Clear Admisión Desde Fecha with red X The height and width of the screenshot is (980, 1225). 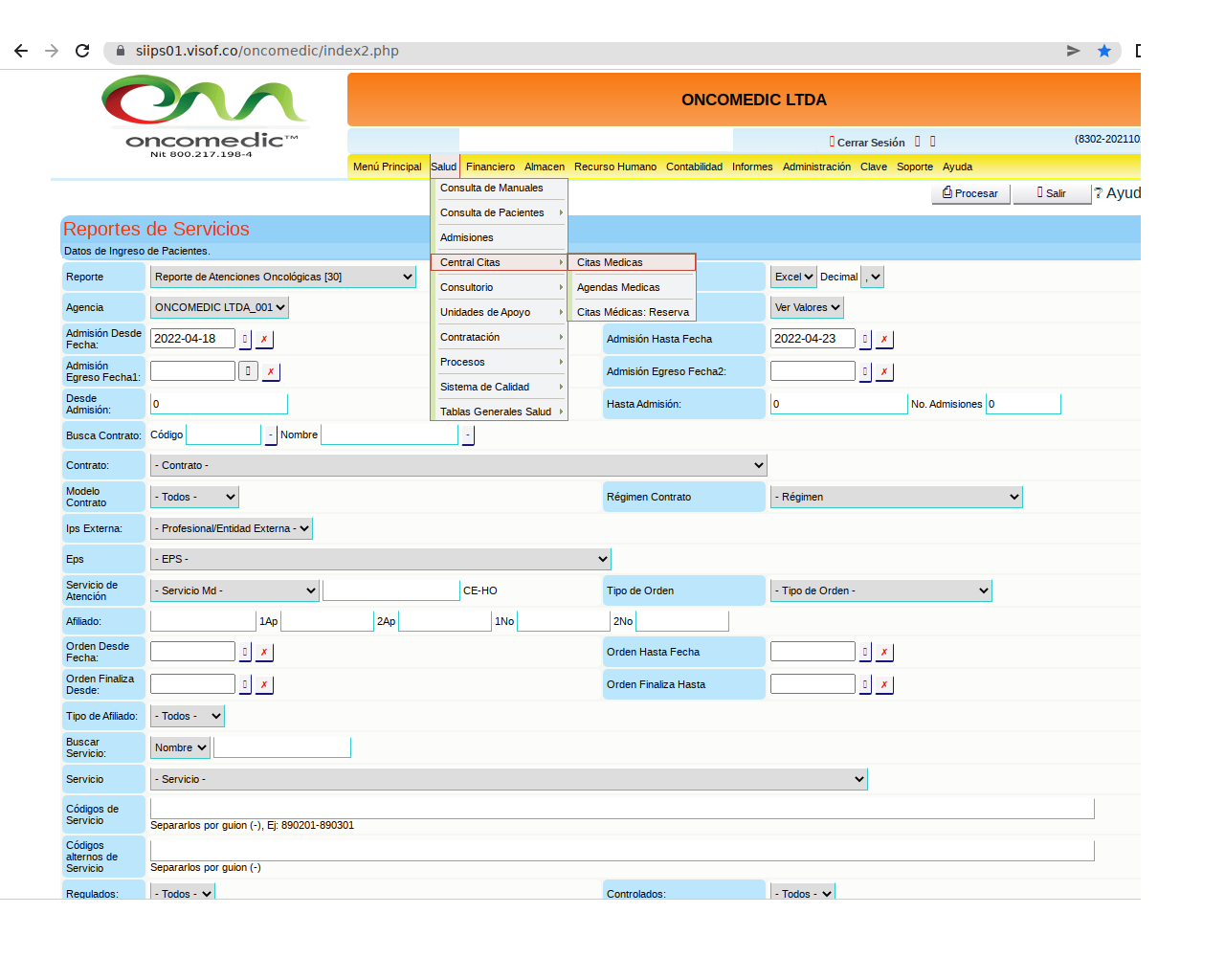point(264,339)
